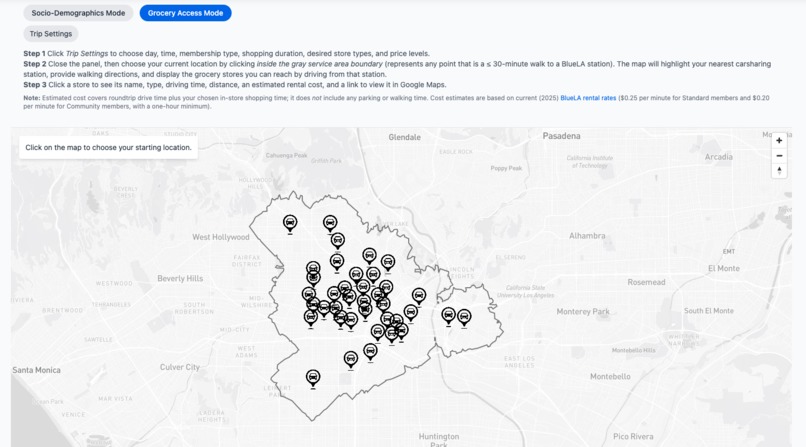This screenshot has height=447, width=806.
Task: Select the car station marker nearest the Lincoln Heights label
Action: tap(419, 296)
